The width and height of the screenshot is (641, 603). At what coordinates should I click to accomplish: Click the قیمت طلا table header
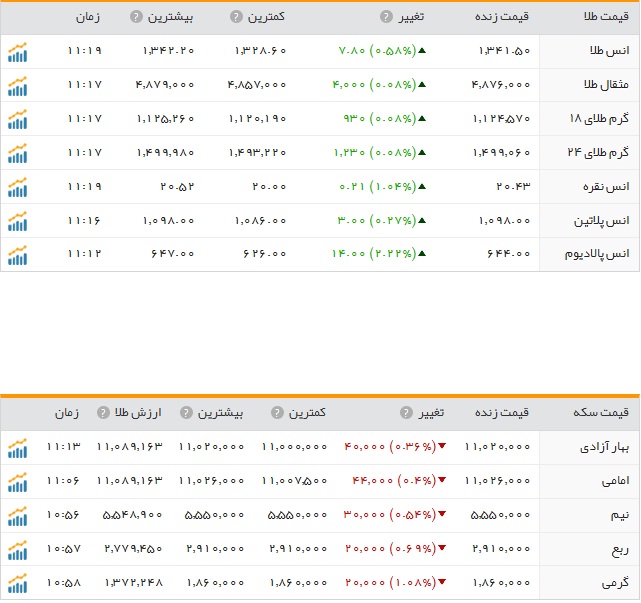click(606, 17)
